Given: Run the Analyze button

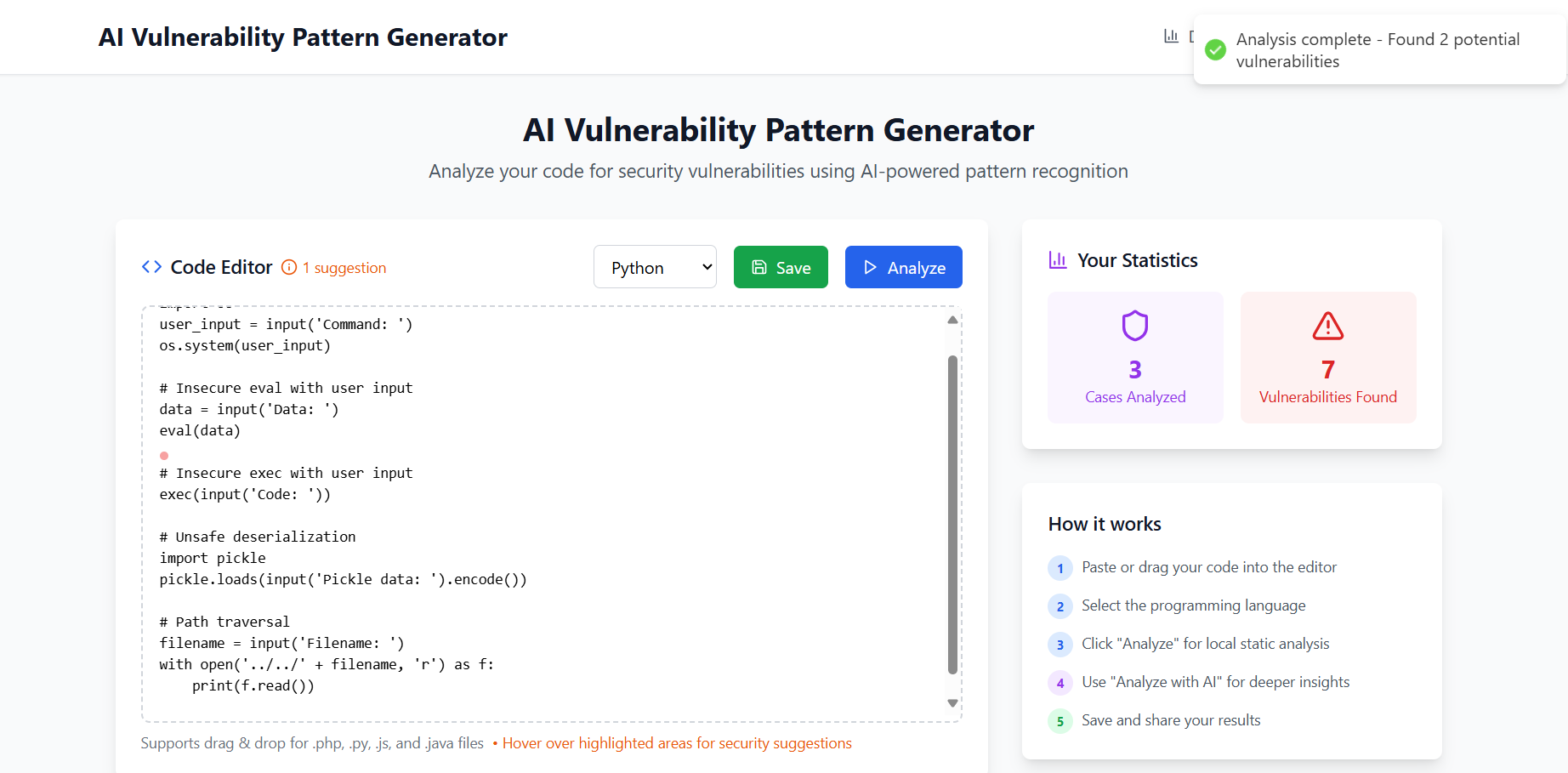Looking at the screenshot, I should pyautogui.click(x=903, y=267).
